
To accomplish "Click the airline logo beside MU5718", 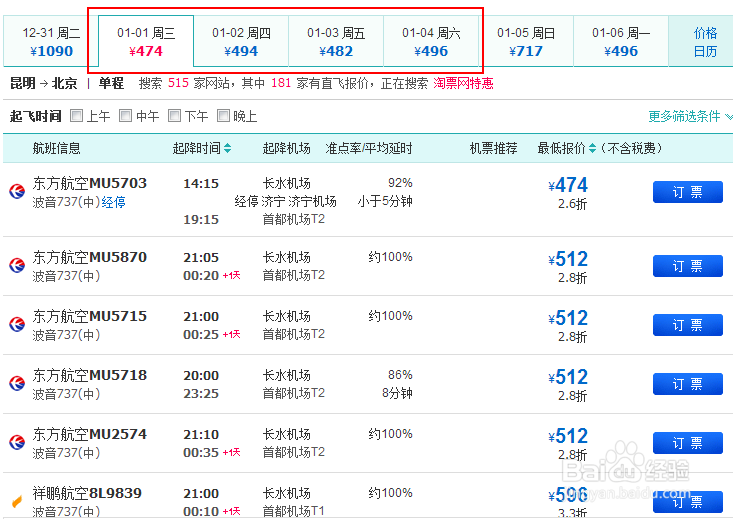I will (x=16, y=383).
